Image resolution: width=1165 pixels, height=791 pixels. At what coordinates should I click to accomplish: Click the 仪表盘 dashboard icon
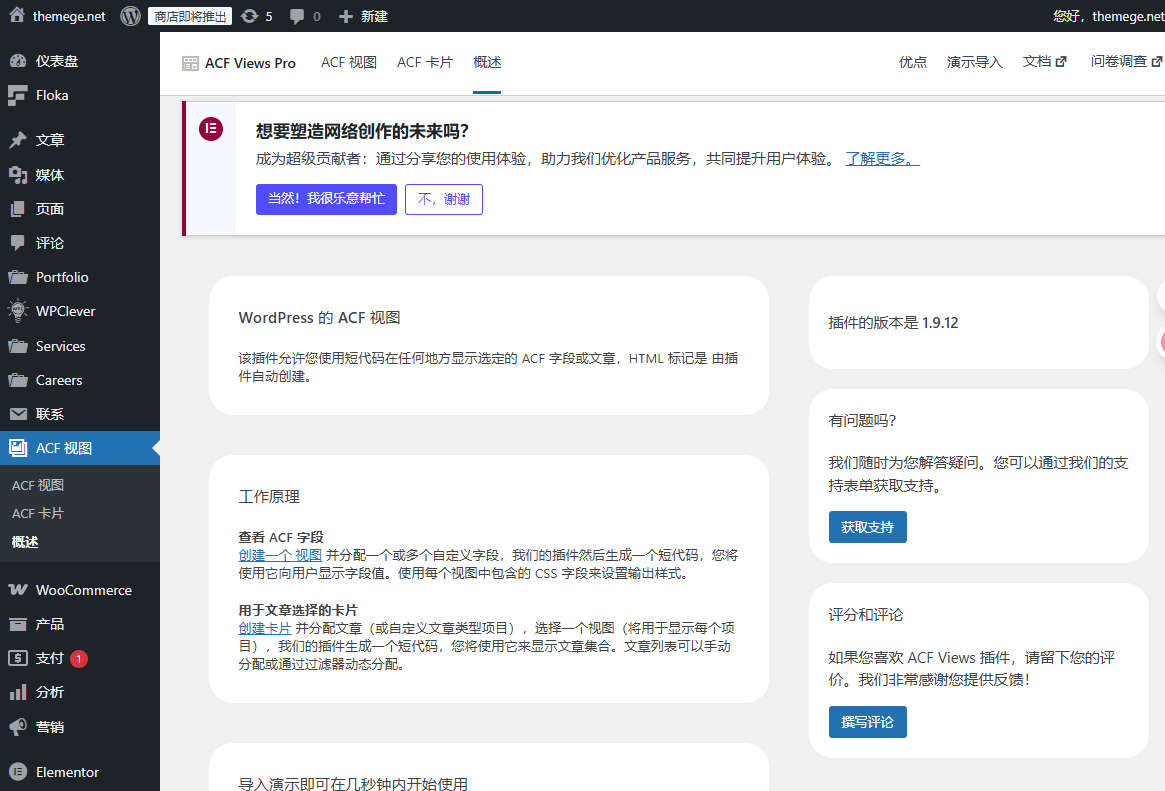point(18,61)
